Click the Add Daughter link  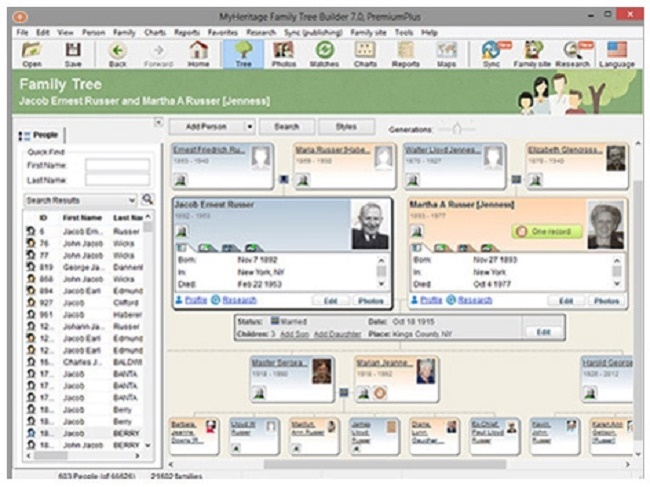[x=337, y=334]
